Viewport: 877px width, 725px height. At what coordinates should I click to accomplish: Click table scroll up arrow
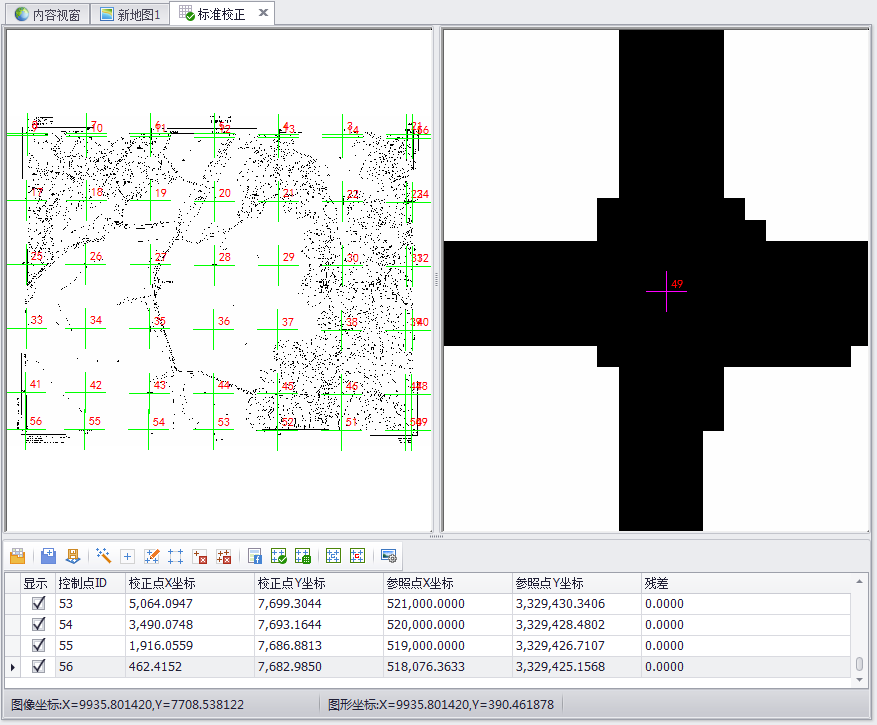[x=859, y=581]
